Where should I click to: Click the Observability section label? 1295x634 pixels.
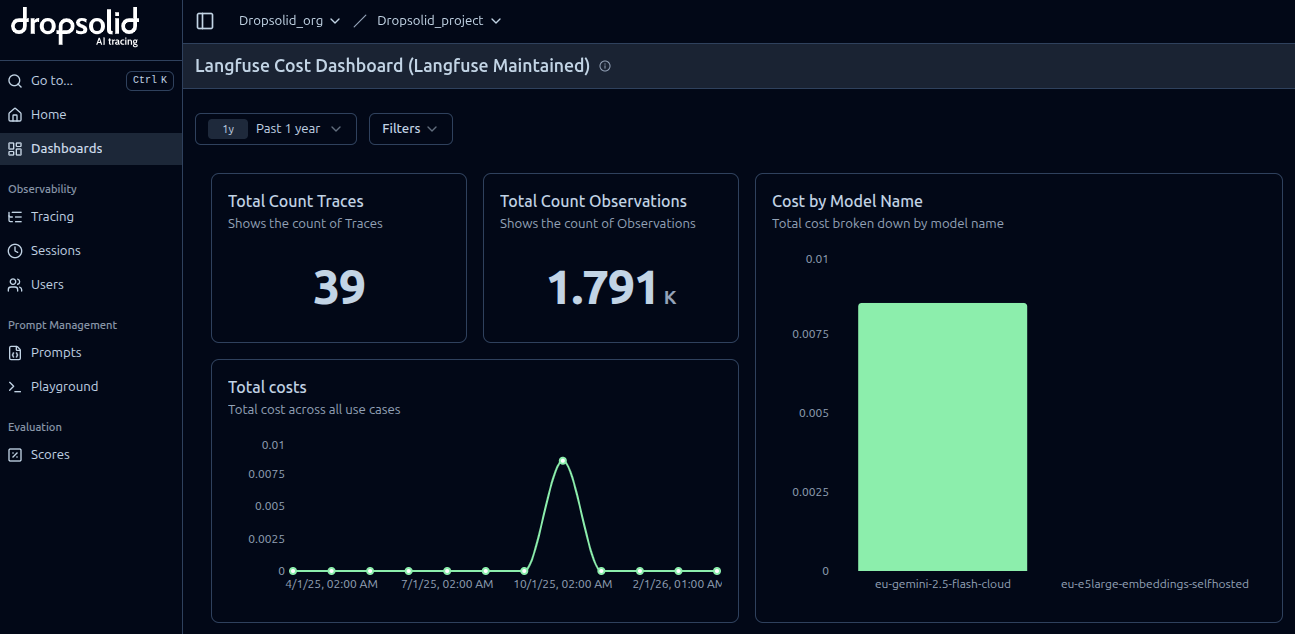tap(42, 189)
